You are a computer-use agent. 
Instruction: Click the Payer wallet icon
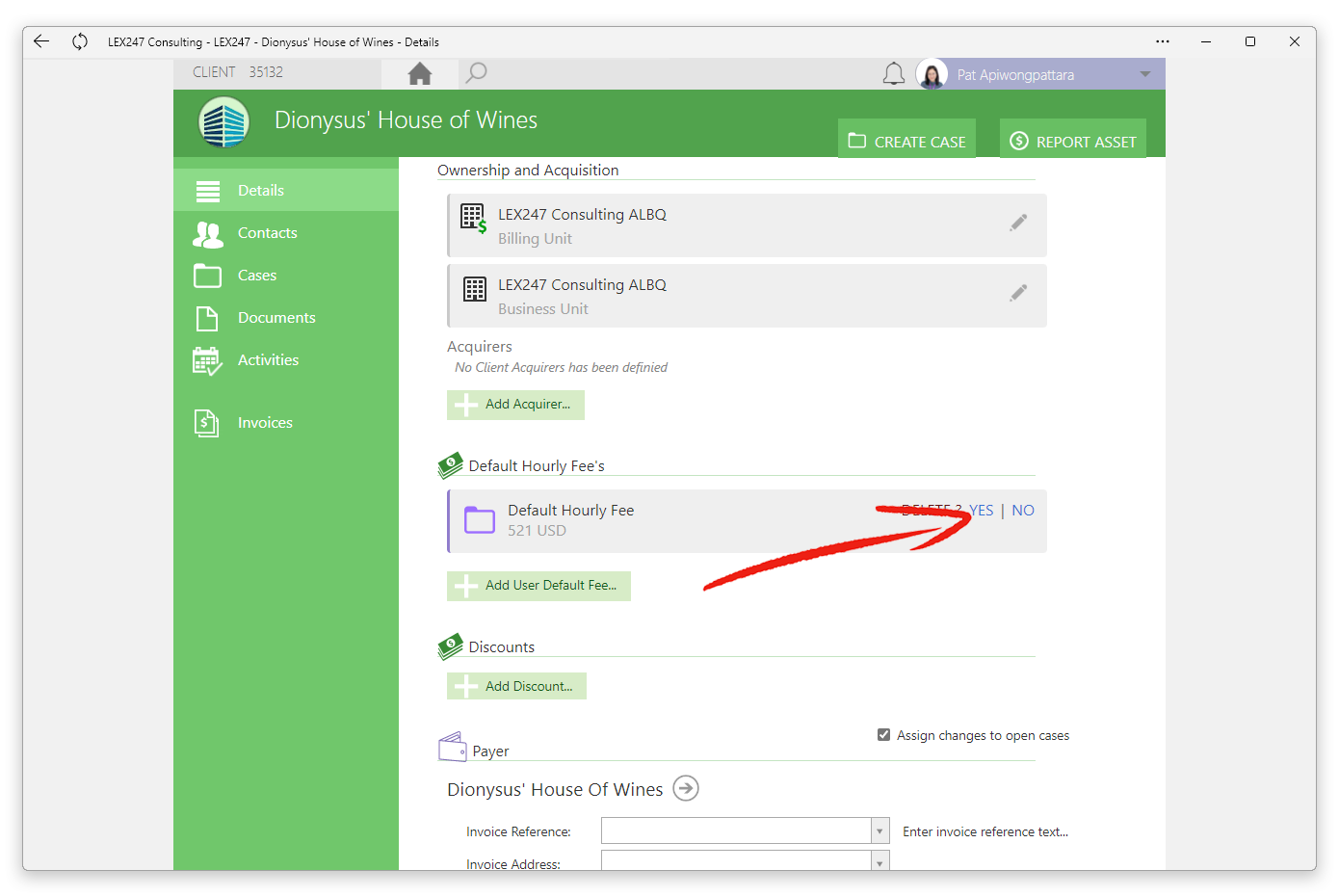coord(453,747)
